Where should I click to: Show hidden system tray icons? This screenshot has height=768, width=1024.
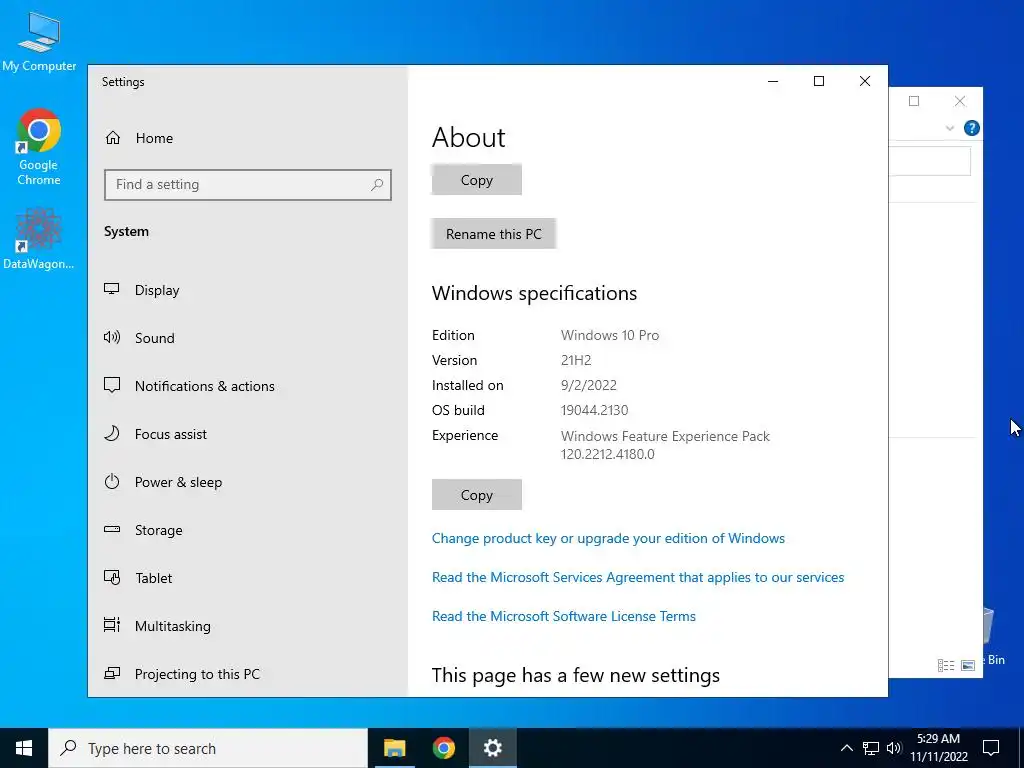click(x=846, y=748)
